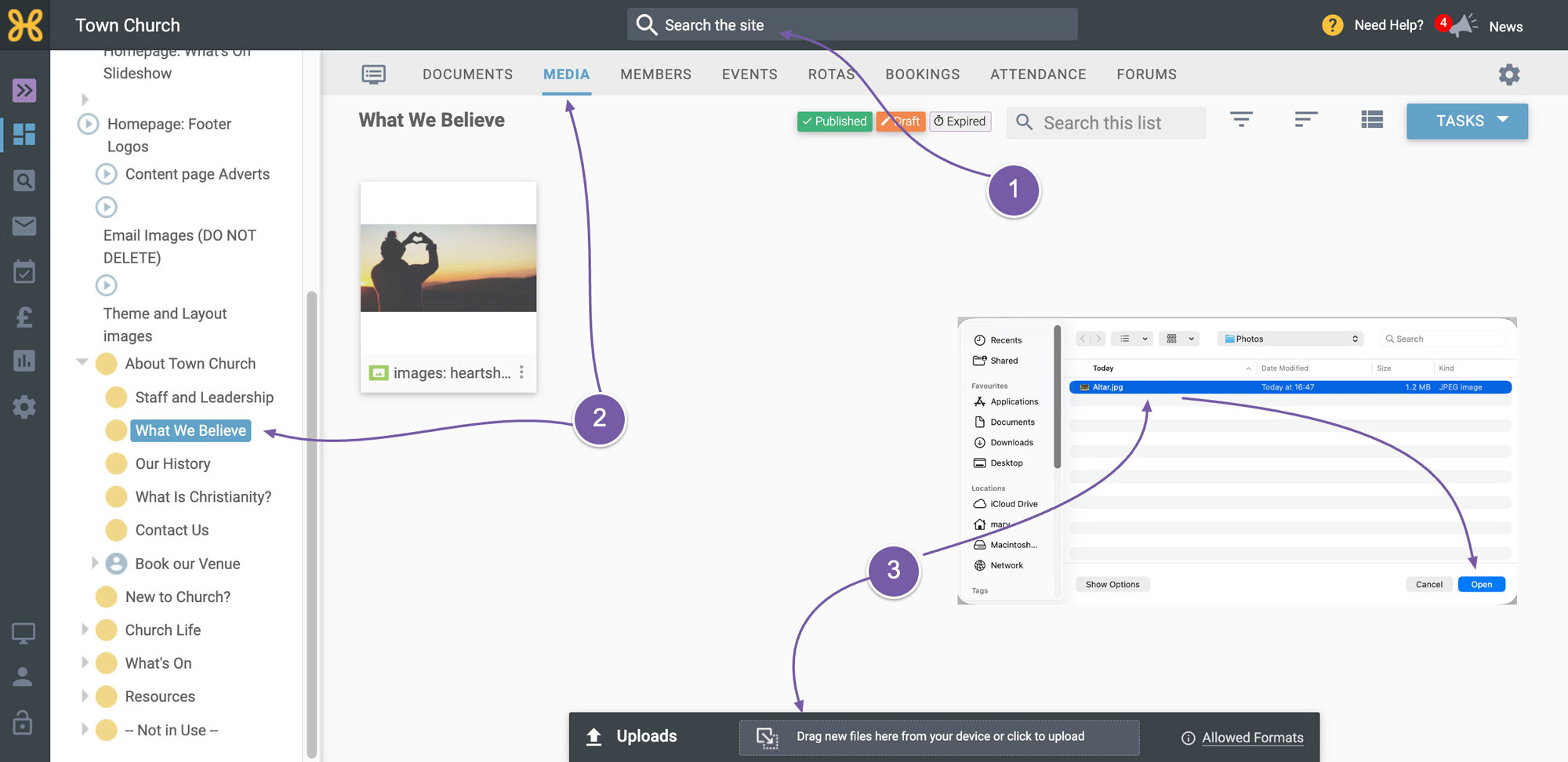Open the bar chart reports icon in sidebar
This screenshot has height=762, width=1568.
coord(24,361)
